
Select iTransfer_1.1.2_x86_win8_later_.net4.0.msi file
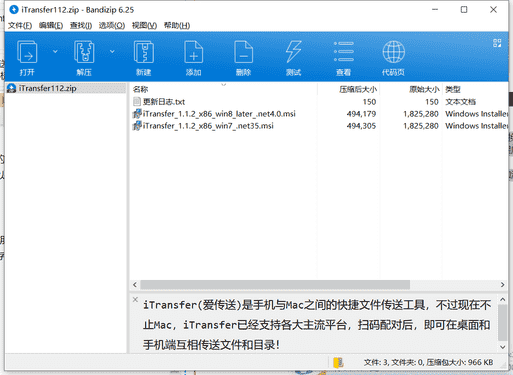click(319, 114)
